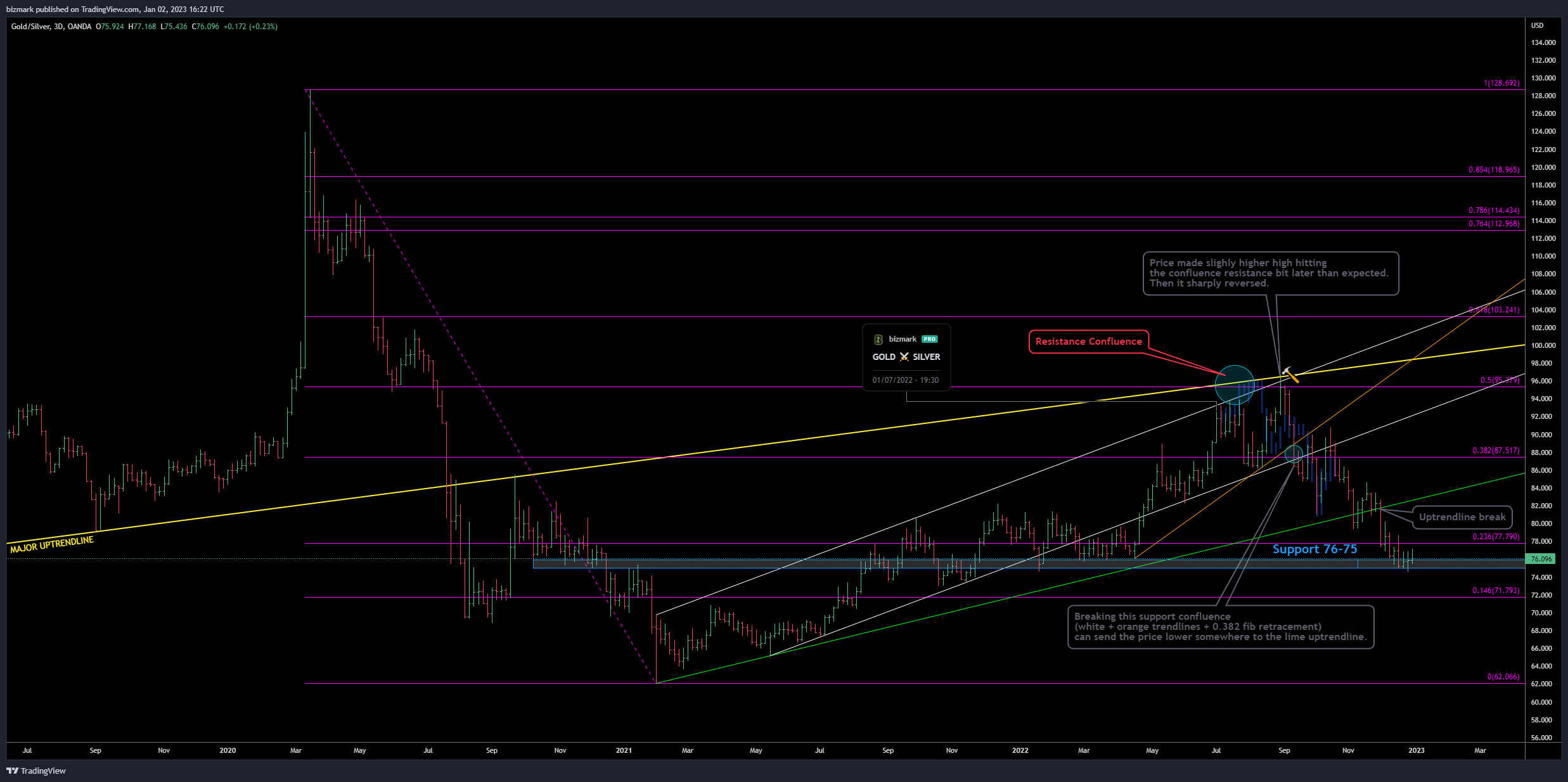Click the USD currency label on price axis

[x=1538, y=25]
